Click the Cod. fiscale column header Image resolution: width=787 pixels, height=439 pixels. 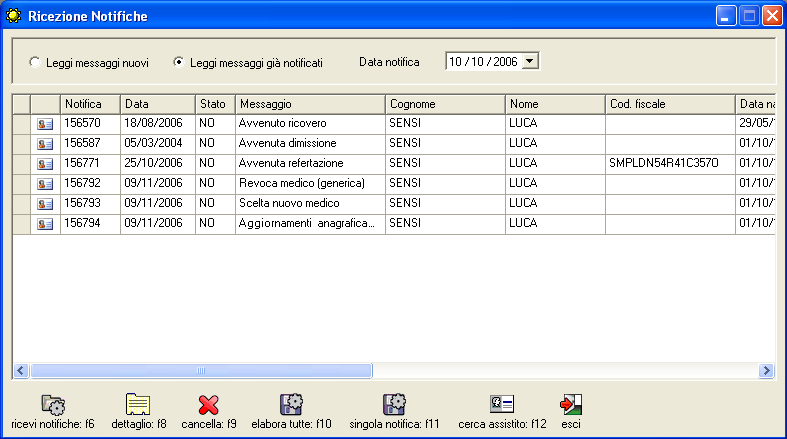tap(669, 104)
